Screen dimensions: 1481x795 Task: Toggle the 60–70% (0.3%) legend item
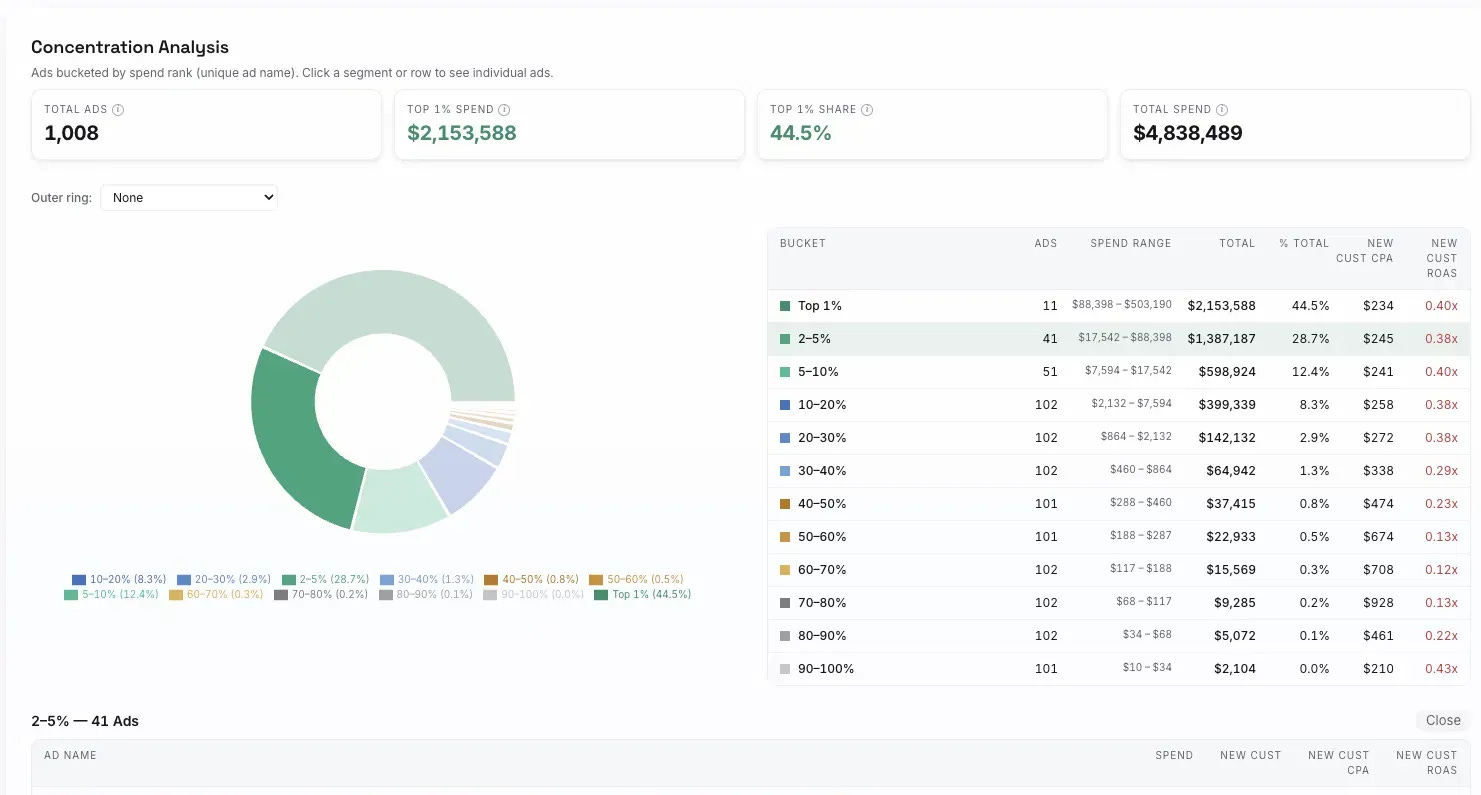216,594
